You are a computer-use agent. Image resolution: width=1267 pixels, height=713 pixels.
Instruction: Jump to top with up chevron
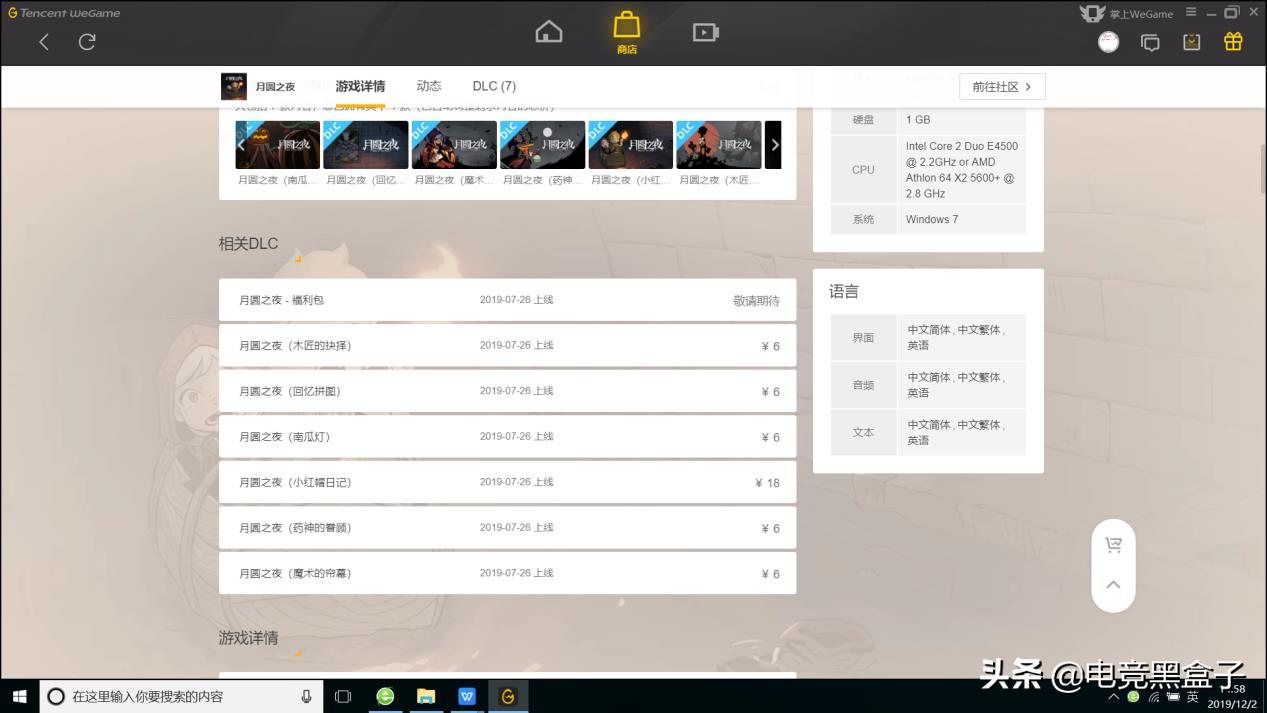1113,585
